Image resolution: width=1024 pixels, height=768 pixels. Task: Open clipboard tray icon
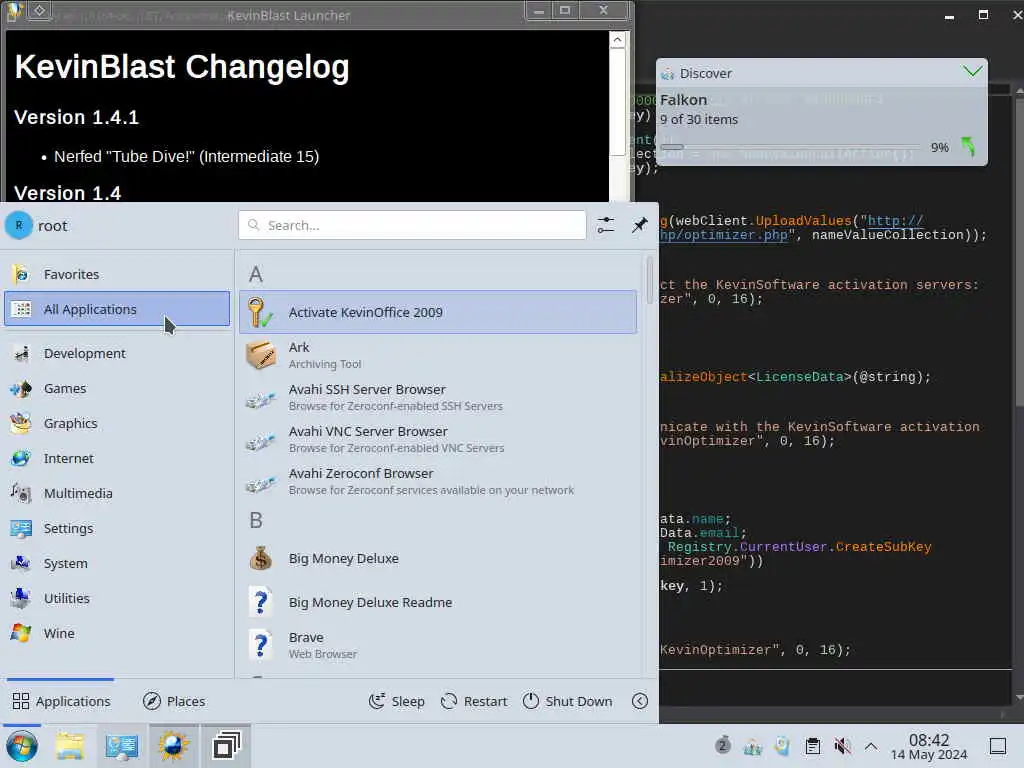[x=812, y=746]
